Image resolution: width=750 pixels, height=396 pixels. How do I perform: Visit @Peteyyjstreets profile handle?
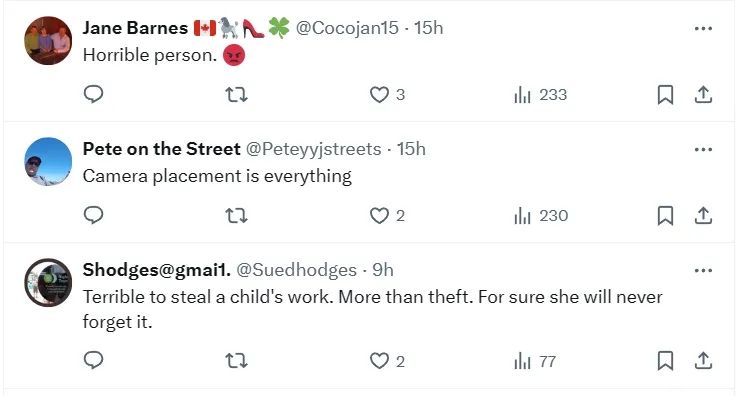coord(313,149)
